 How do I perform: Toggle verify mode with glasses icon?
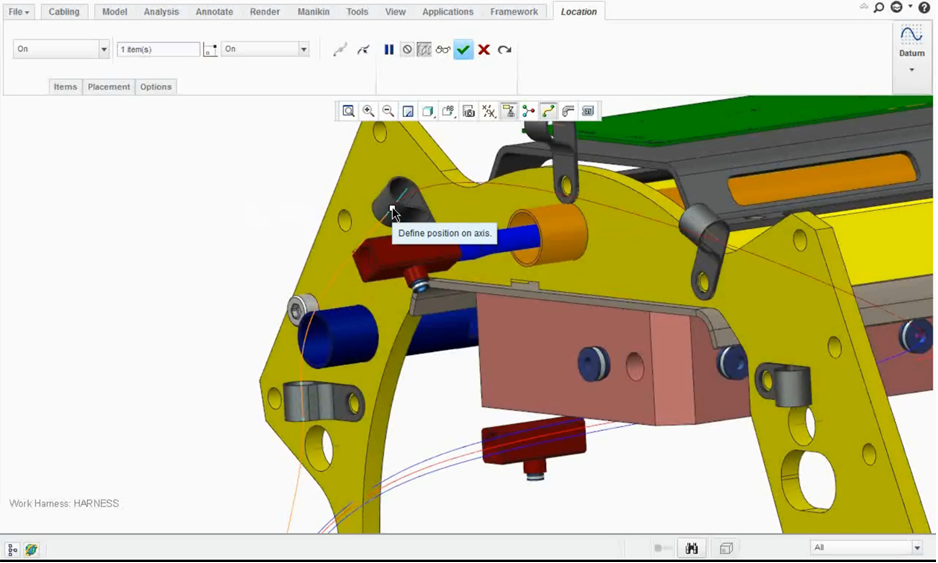pyautogui.click(x=443, y=50)
